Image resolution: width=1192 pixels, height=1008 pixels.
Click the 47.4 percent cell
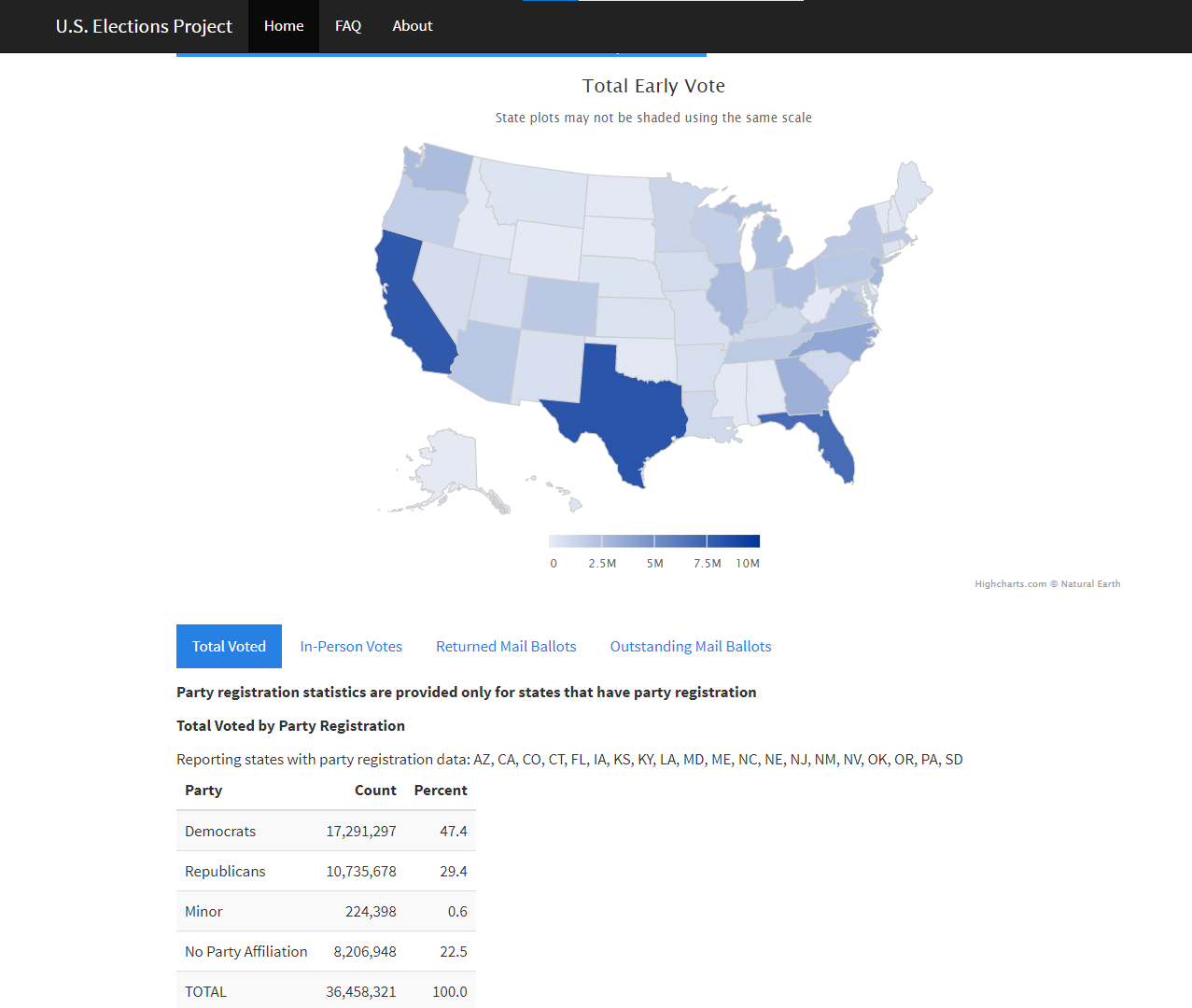(454, 831)
